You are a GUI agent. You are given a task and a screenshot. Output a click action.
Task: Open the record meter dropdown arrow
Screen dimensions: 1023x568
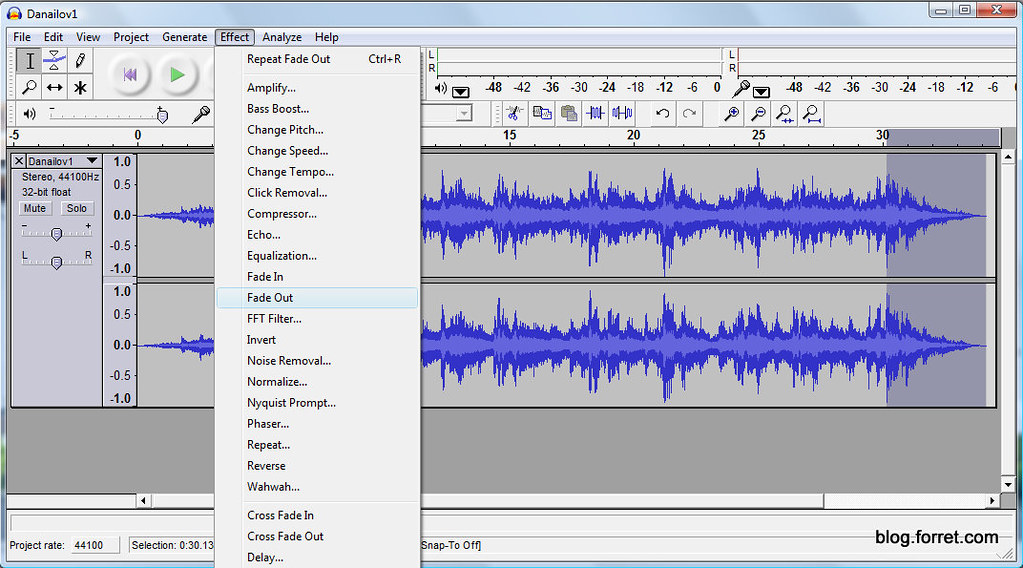click(761, 92)
